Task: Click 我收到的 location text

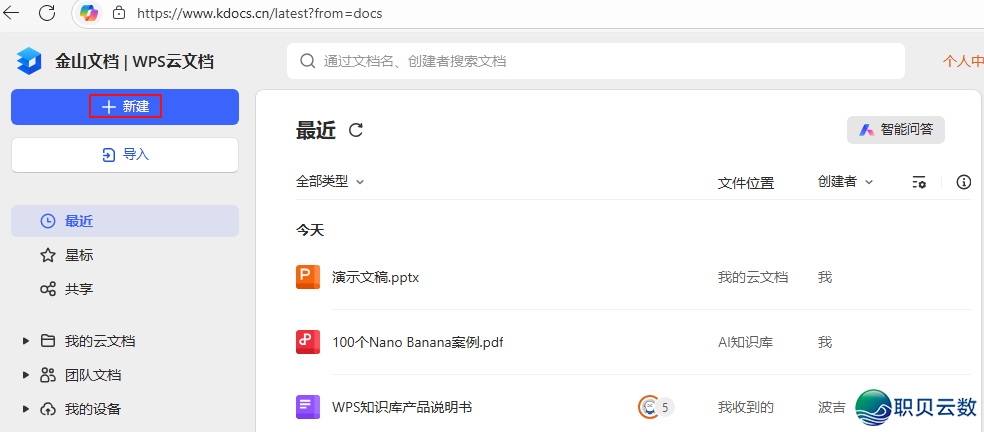Action: coord(746,408)
